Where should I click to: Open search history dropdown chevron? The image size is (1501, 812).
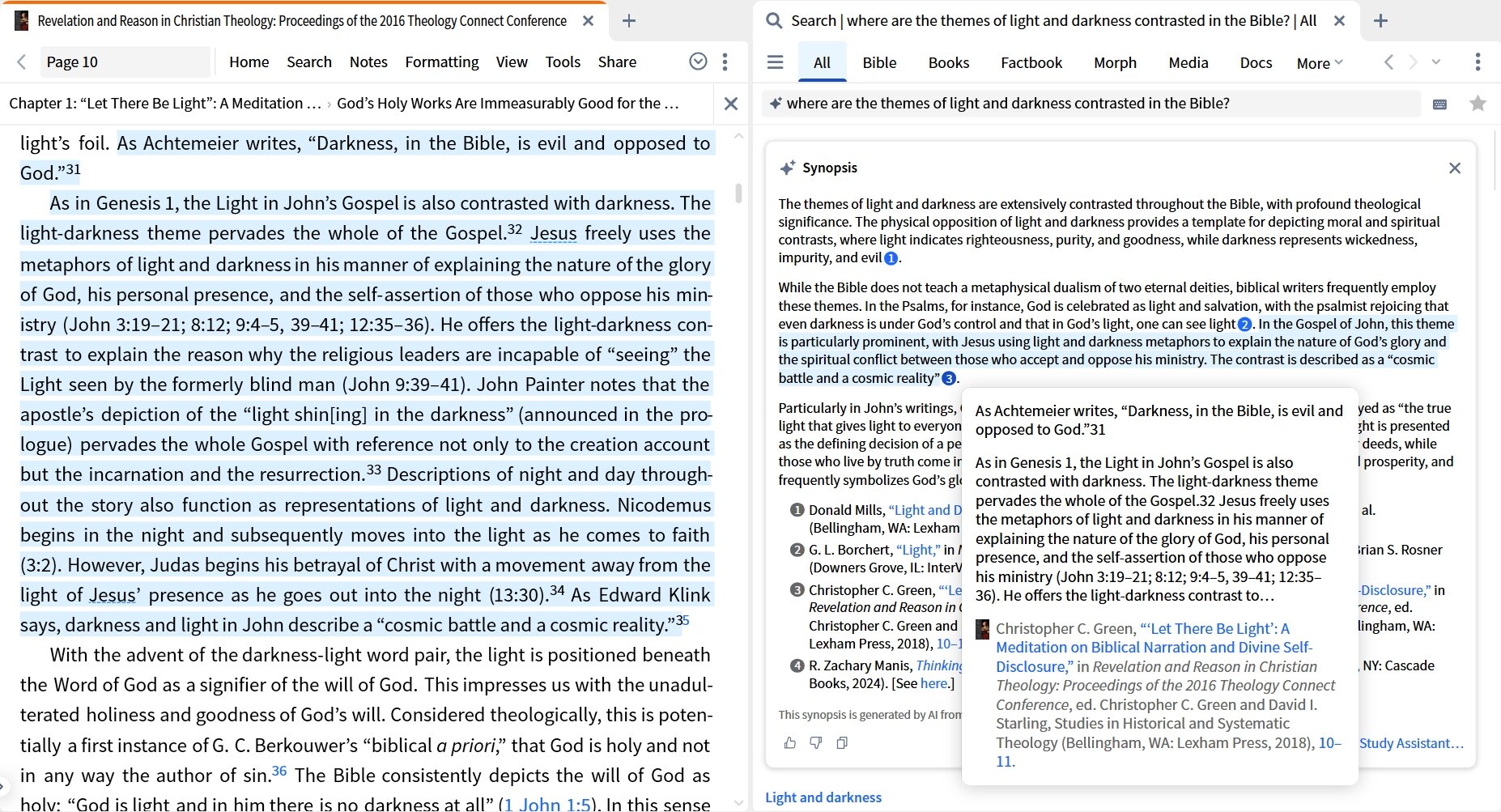tap(1435, 62)
